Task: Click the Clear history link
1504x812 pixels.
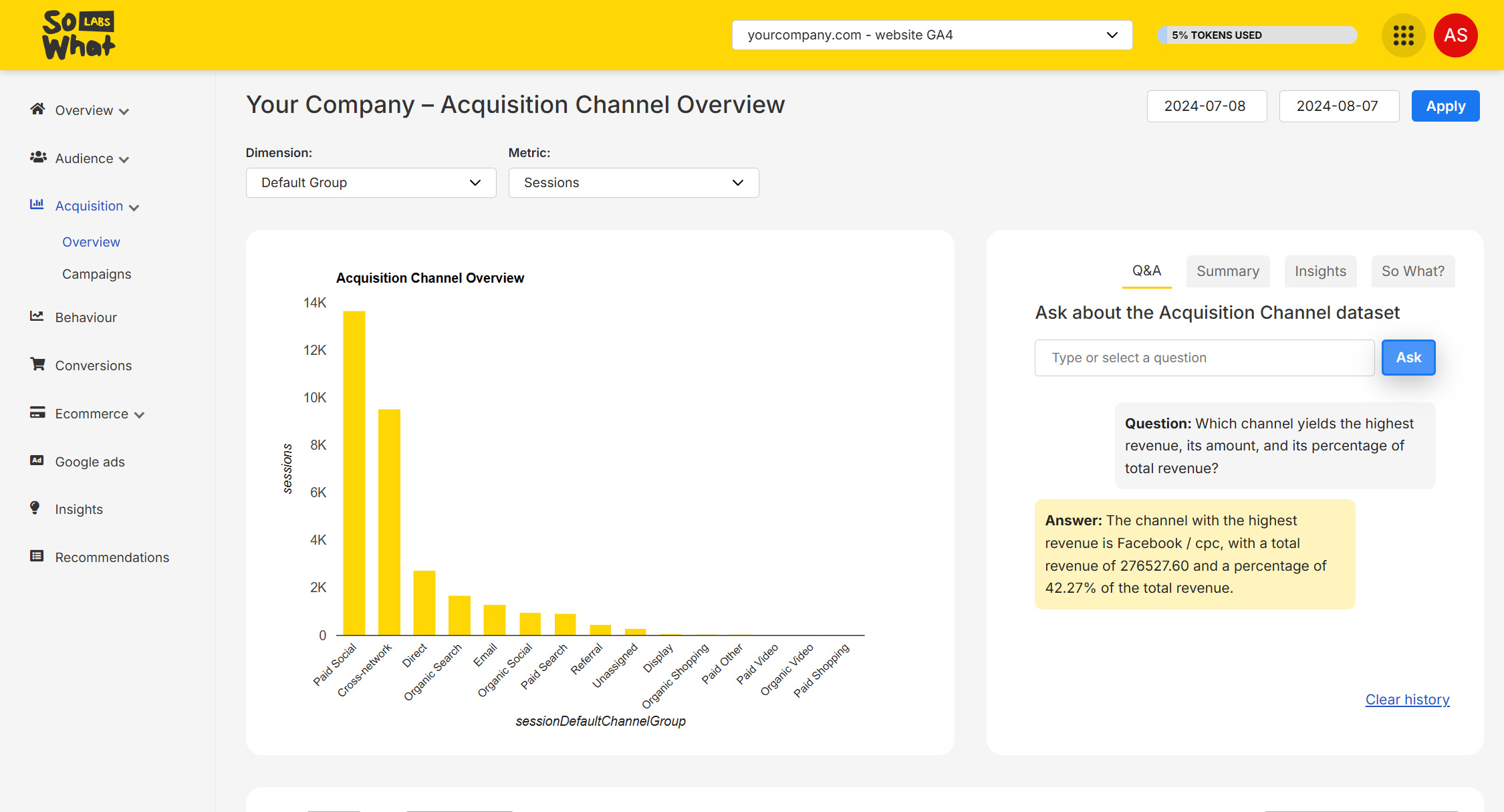Action: tap(1407, 699)
